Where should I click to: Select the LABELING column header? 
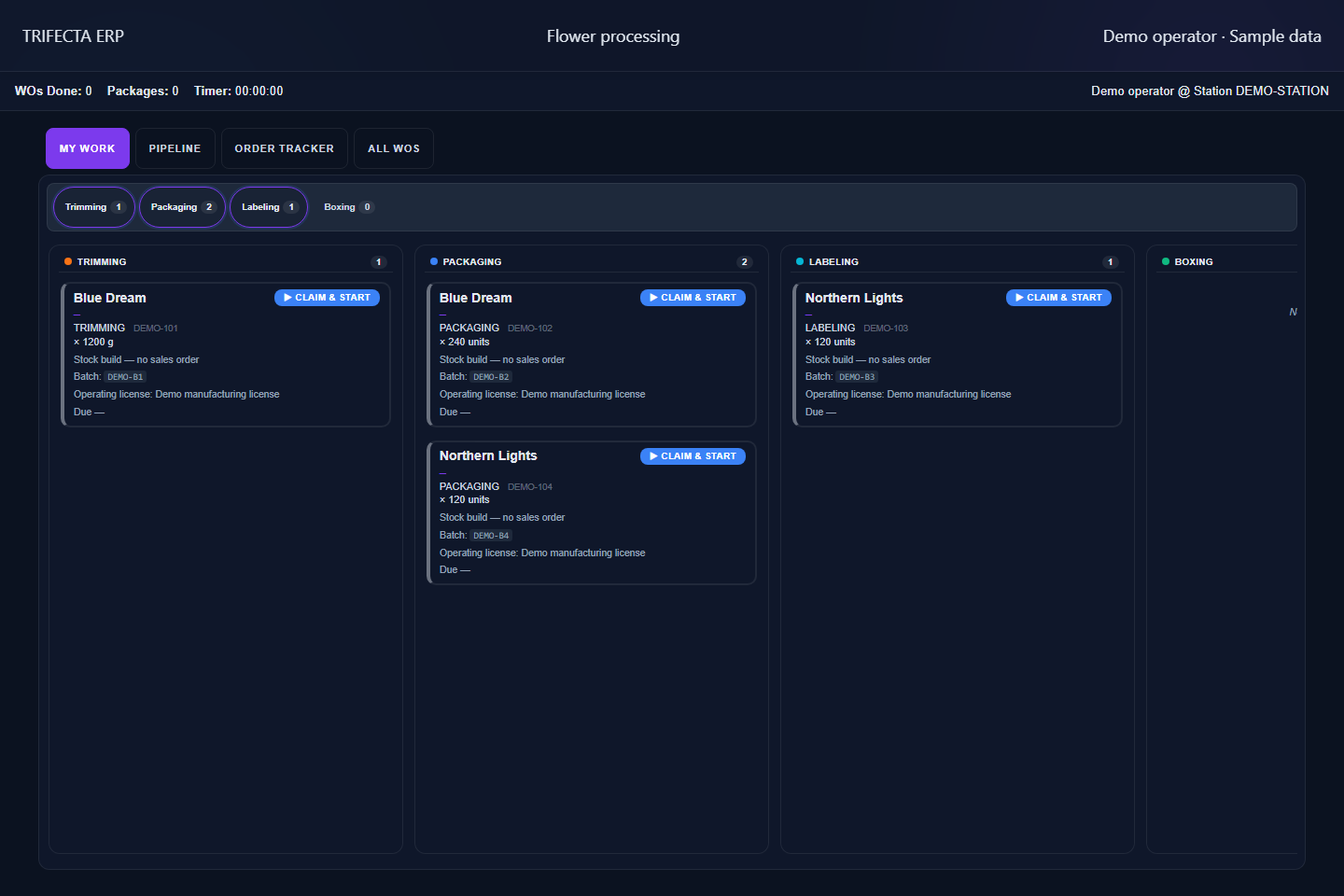[x=833, y=262]
